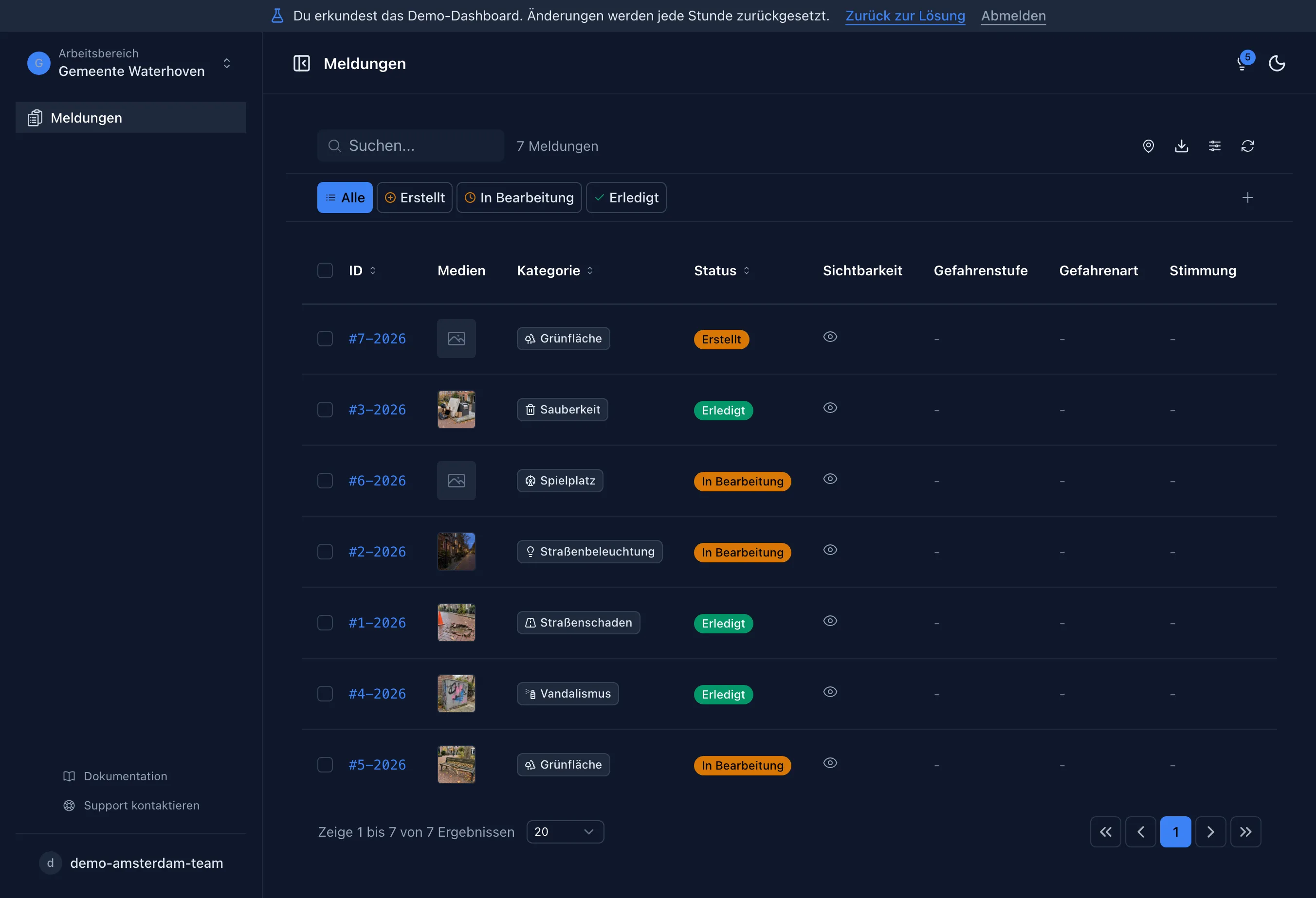Toggle visibility eye for #1-2026
Viewport: 1316px width, 898px height.
[830, 621]
